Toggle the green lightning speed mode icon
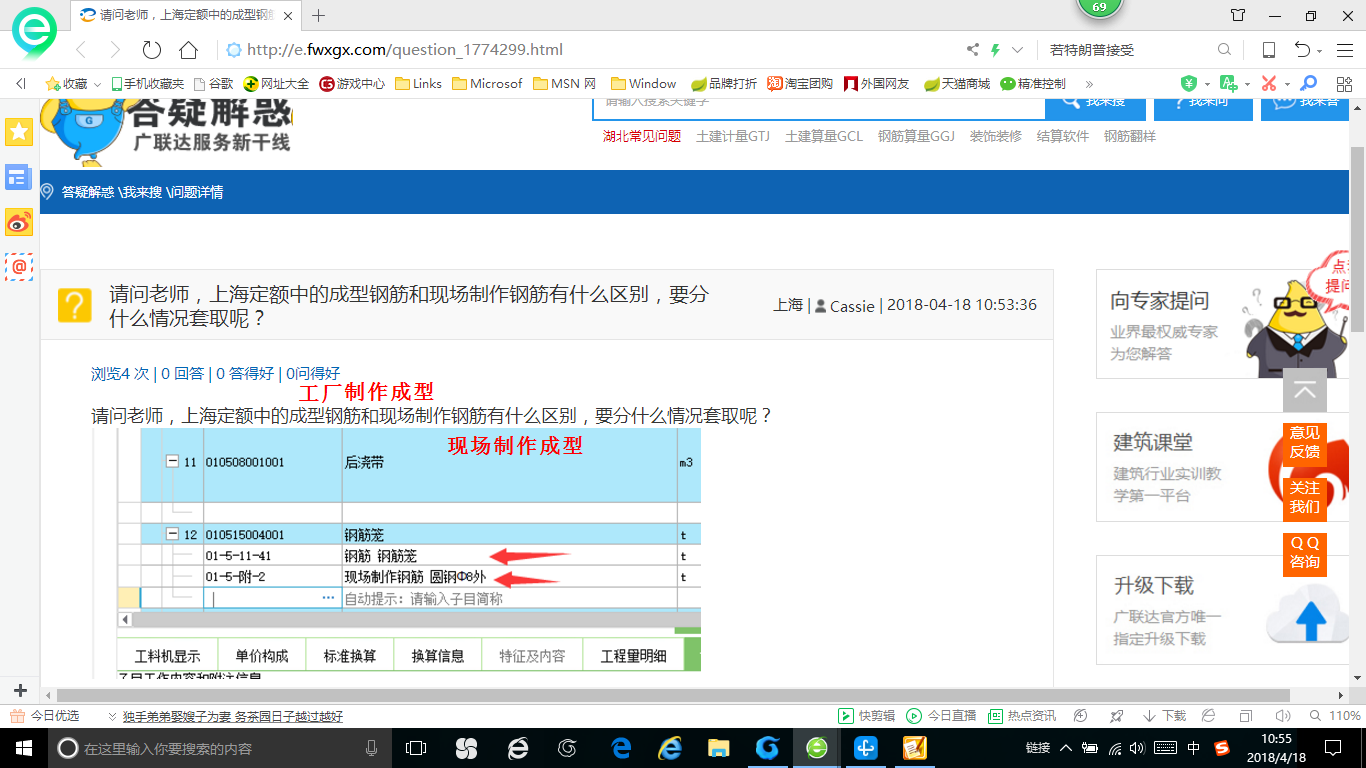 point(995,50)
